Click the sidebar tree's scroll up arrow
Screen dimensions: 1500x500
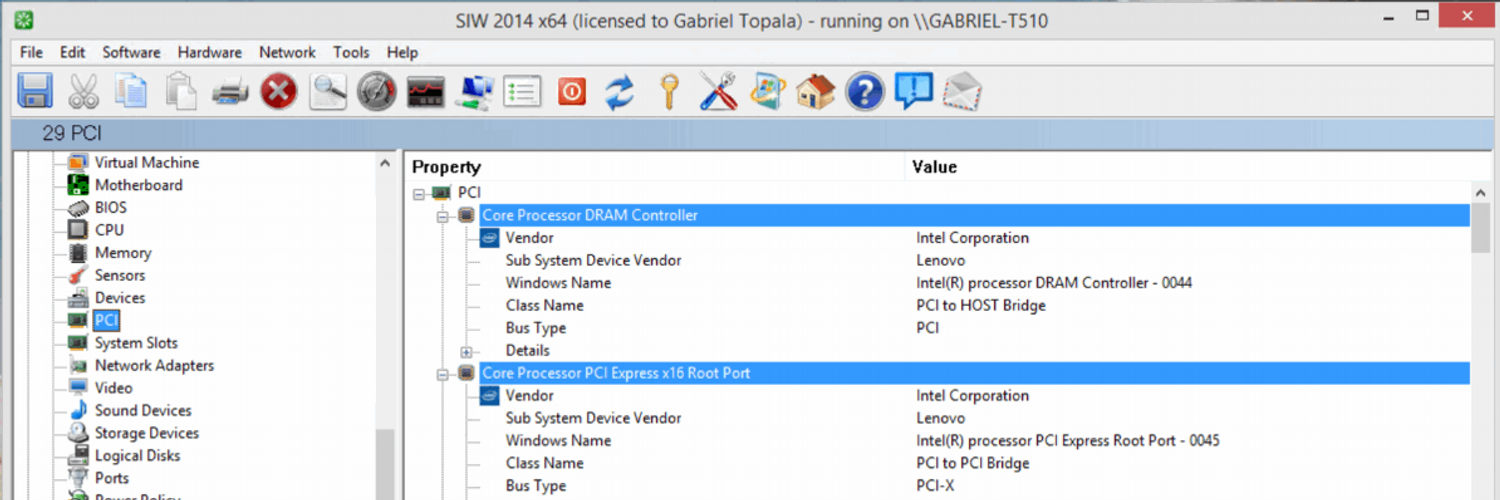tap(385, 164)
